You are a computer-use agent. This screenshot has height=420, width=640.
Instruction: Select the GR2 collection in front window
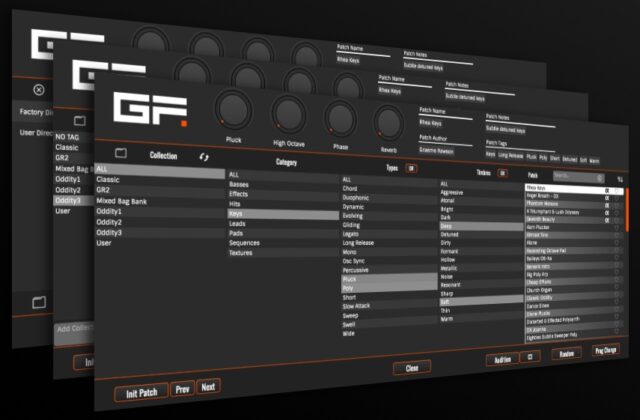(x=160, y=191)
